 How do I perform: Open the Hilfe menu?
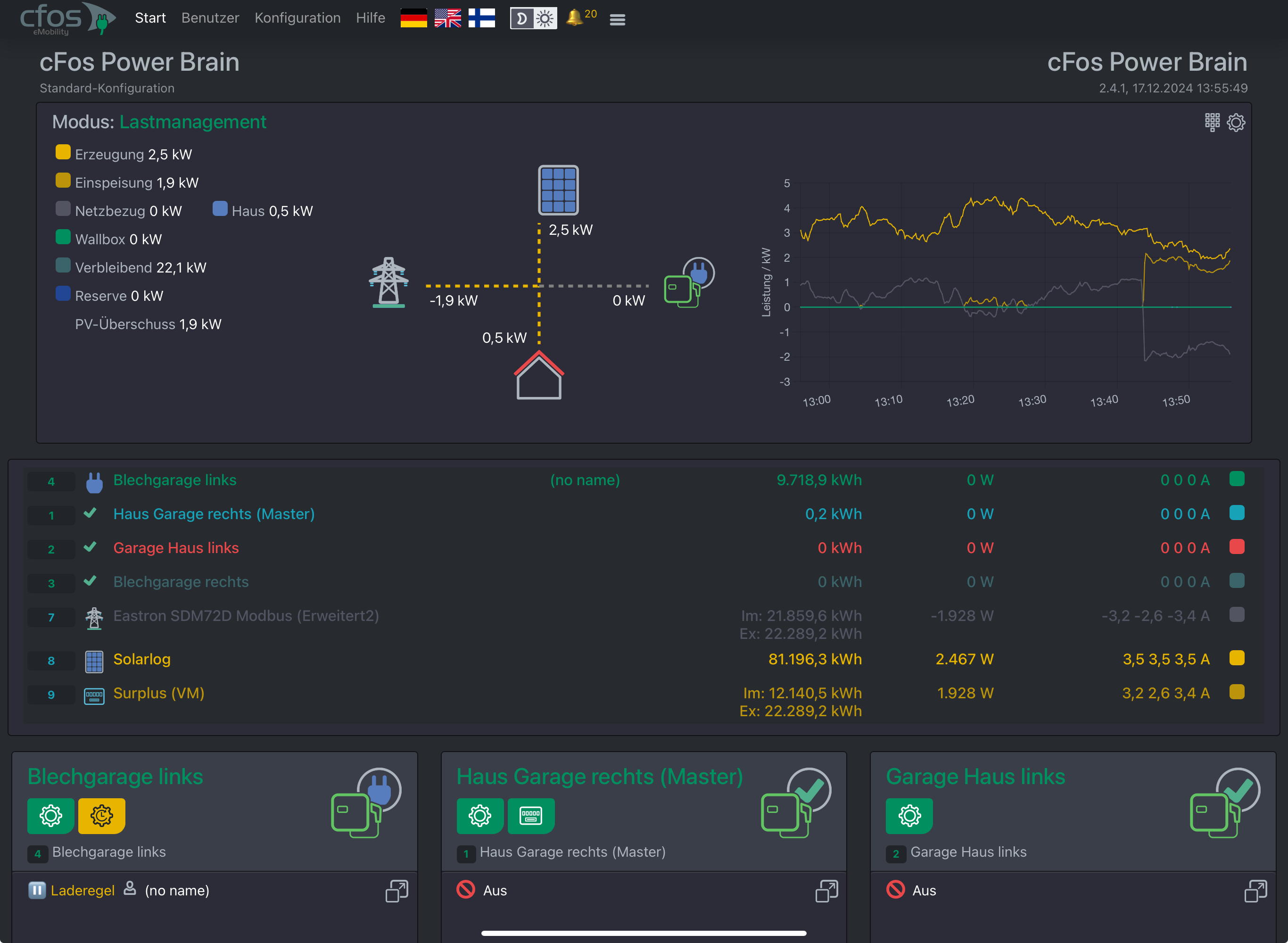click(371, 18)
